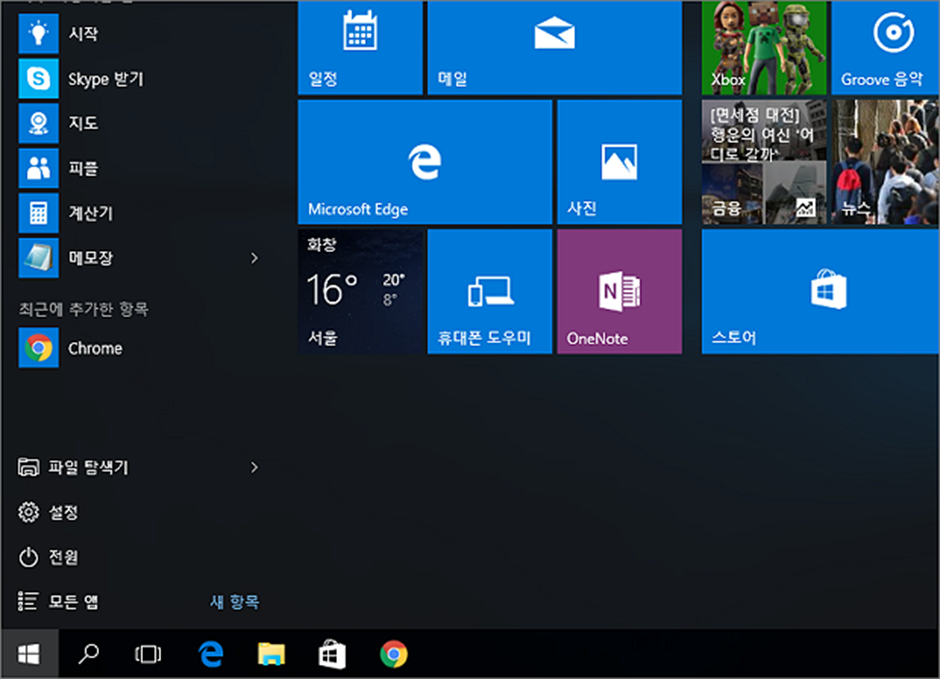Open 설정 settings entry
Screen dimensions: 940x679
48,512
